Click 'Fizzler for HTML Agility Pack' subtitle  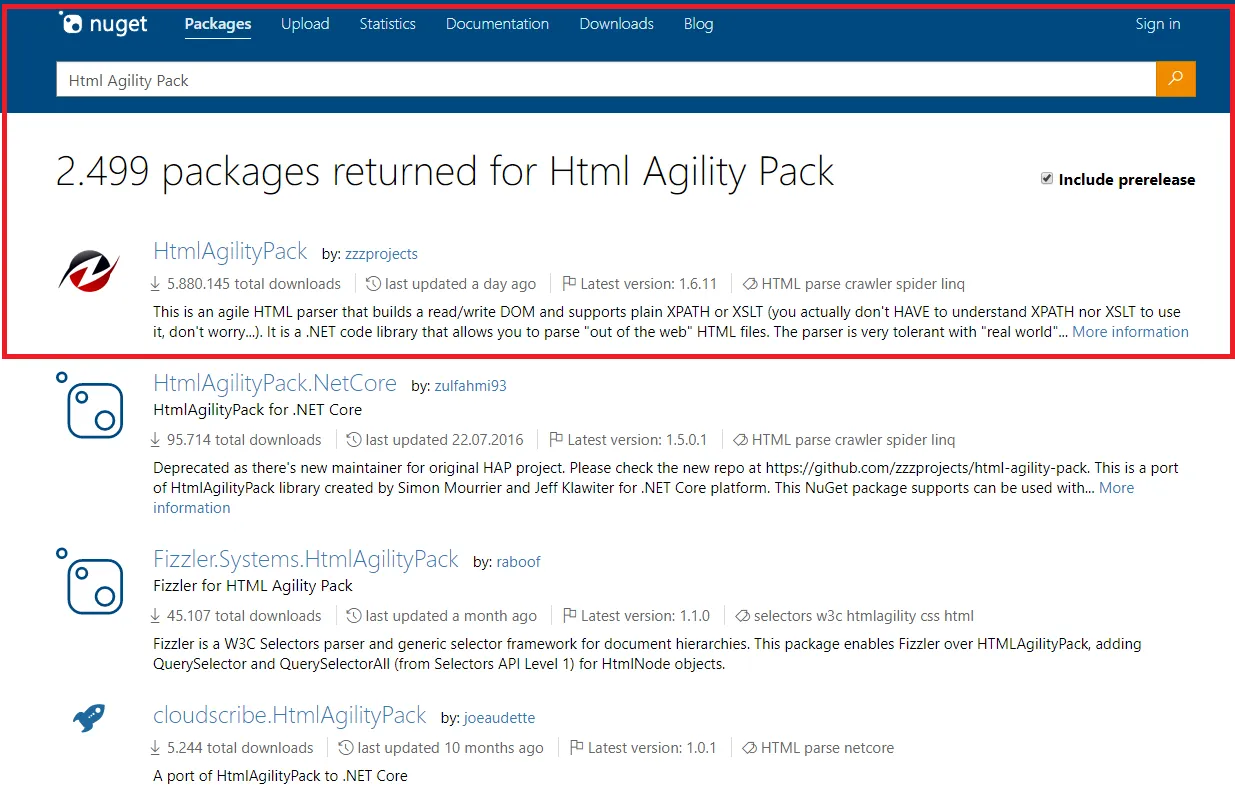[x=253, y=585]
